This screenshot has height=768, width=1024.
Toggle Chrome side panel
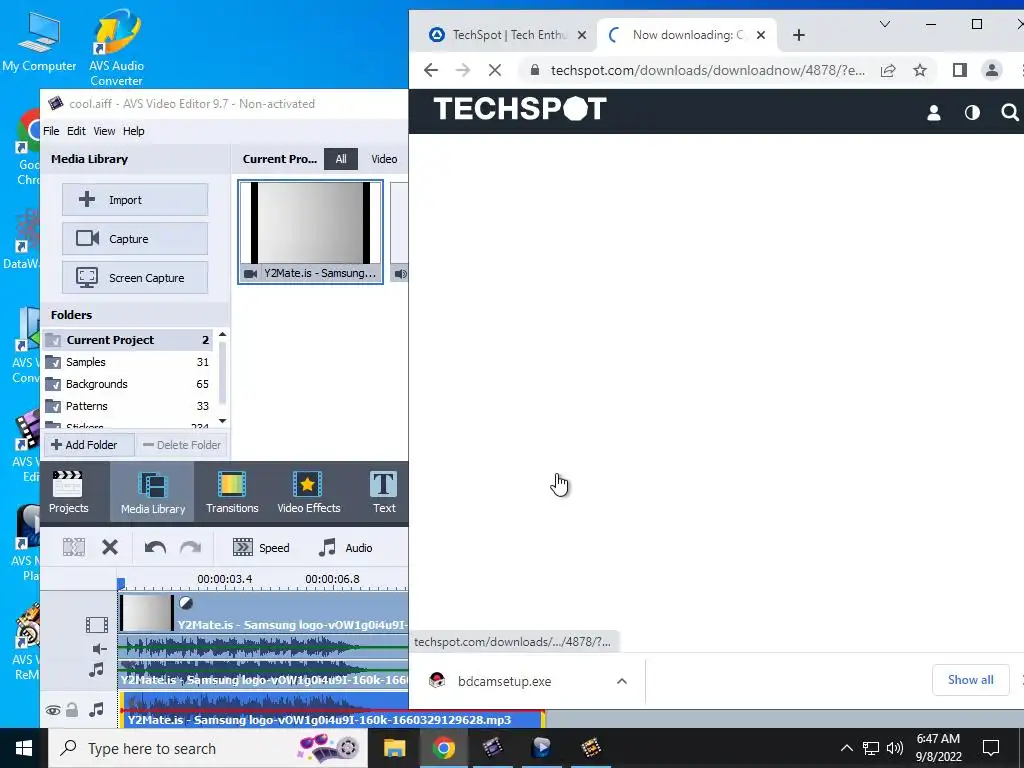pos(959,70)
